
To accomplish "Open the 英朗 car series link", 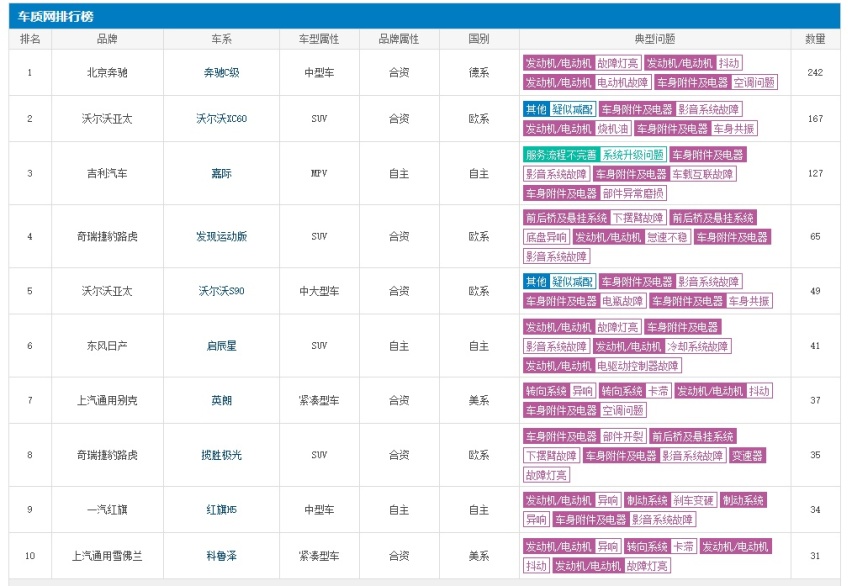I will [x=221, y=401].
